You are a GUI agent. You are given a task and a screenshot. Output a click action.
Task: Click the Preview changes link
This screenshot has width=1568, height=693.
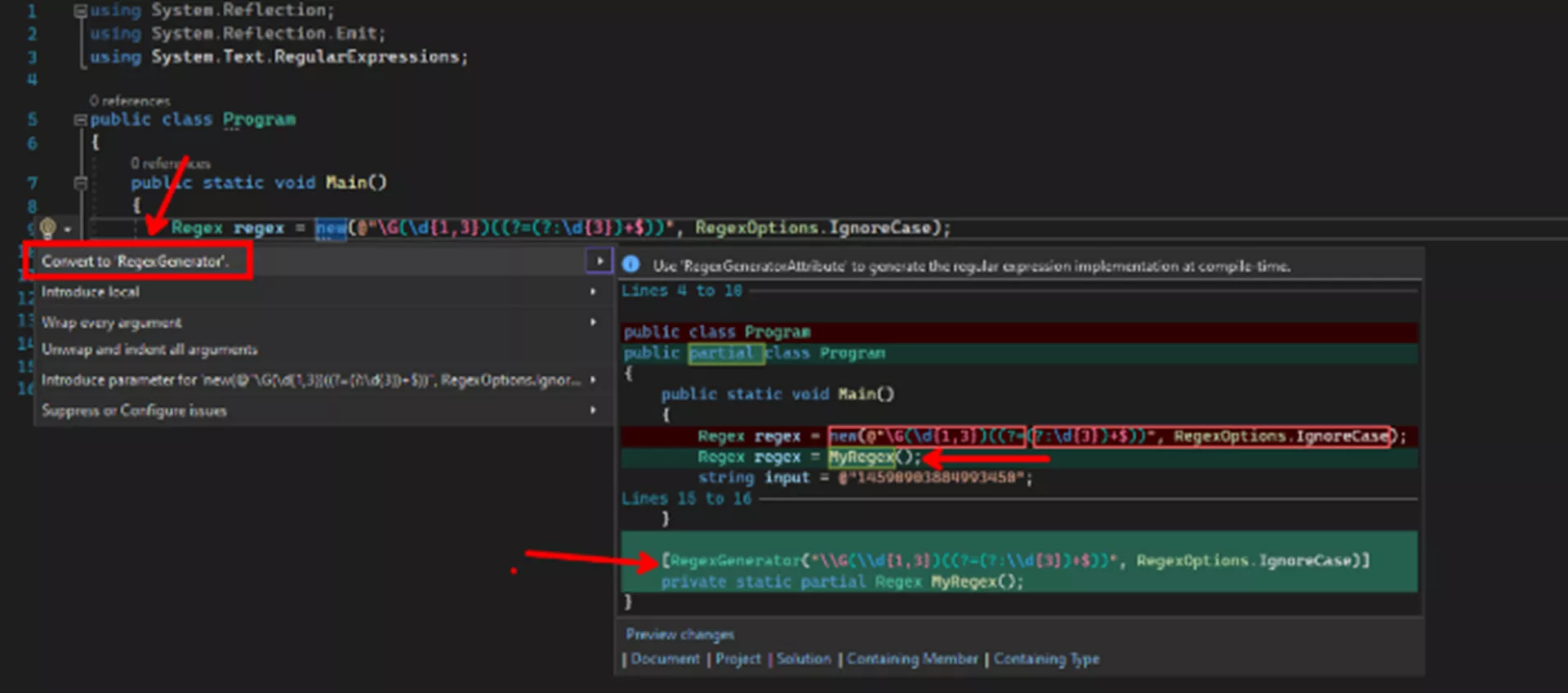pyautogui.click(x=680, y=634)
